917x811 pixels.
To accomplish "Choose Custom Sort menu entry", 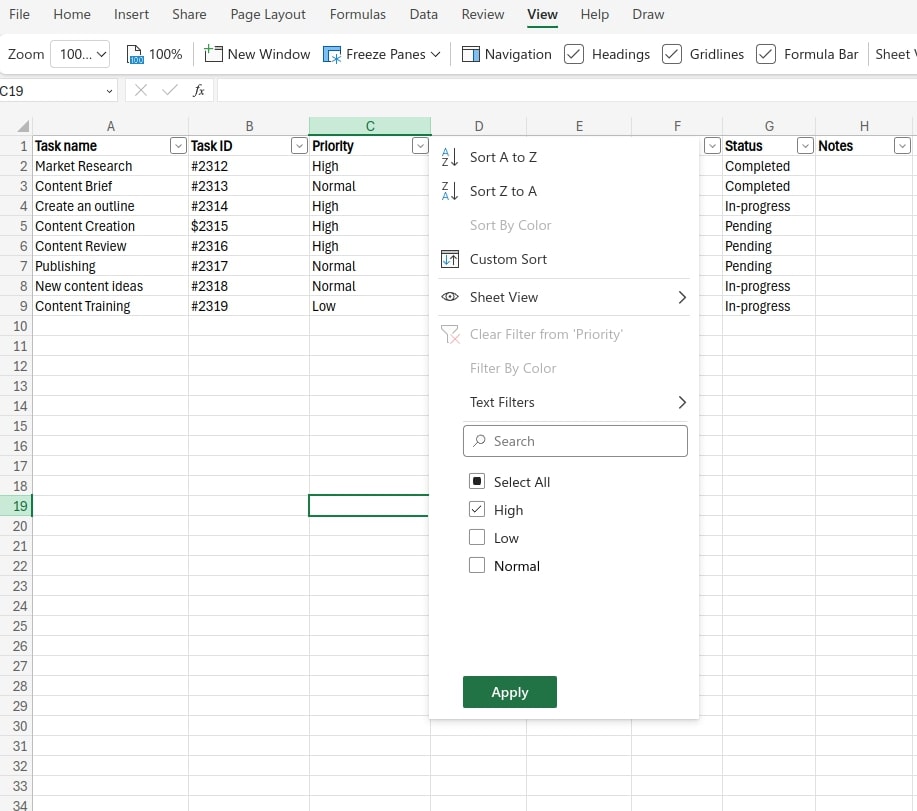I will pos(565,259).
